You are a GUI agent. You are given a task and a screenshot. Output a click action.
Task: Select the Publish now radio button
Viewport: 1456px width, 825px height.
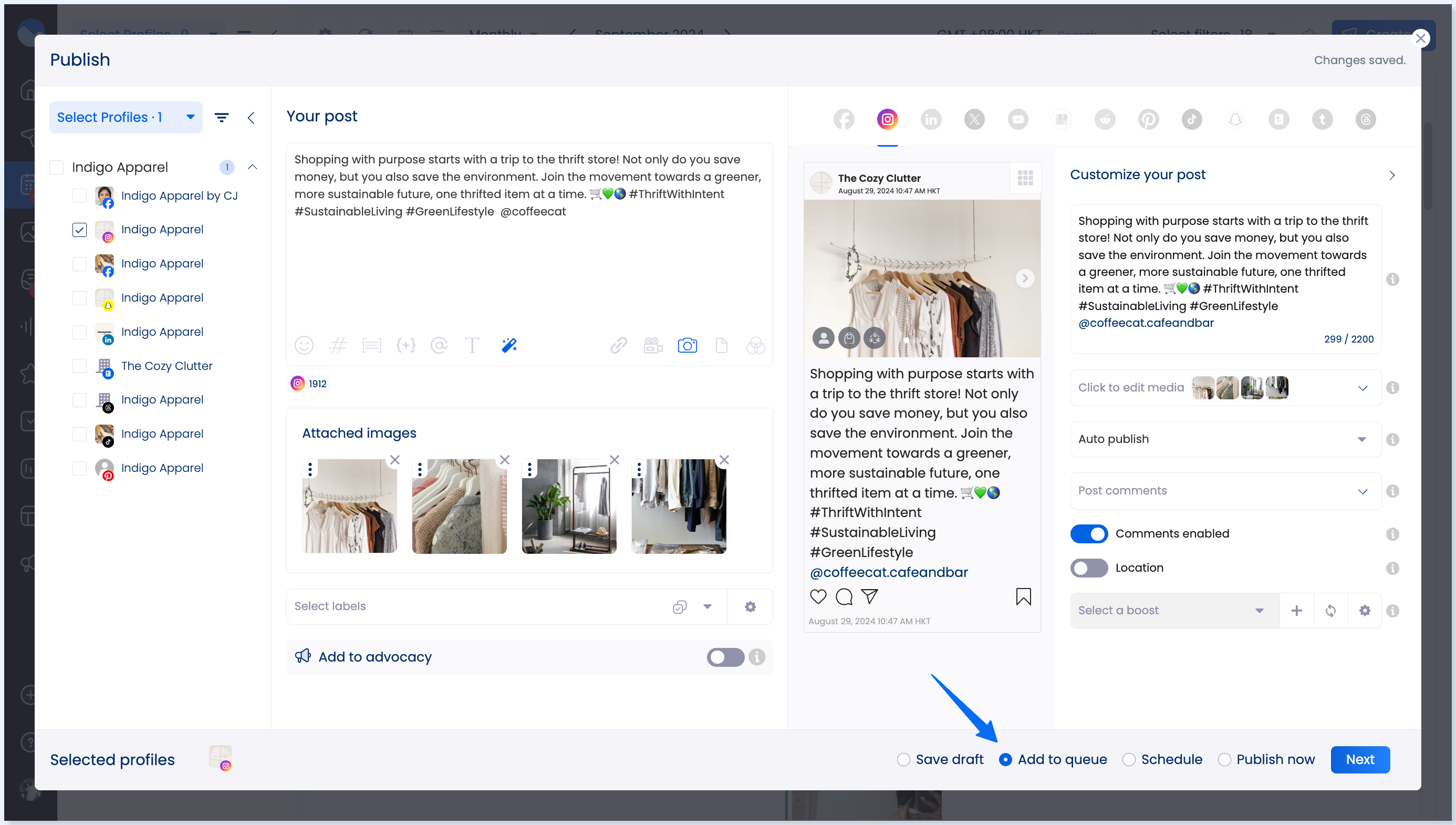coord(1226,759)
